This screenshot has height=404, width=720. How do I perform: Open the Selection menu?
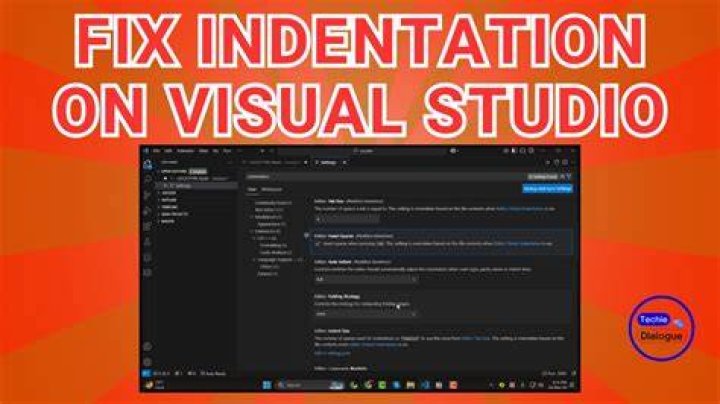coord(186,151)
